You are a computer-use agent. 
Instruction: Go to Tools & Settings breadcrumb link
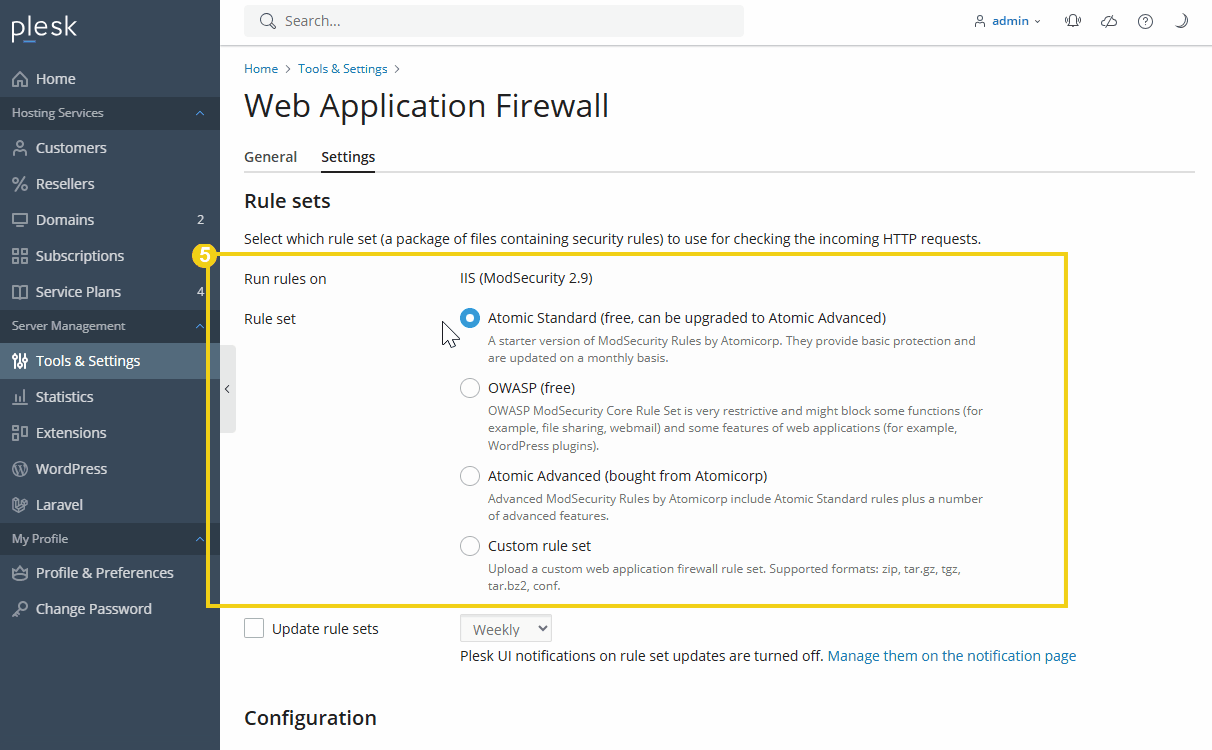pyautogui.click(x=343, y=69)
